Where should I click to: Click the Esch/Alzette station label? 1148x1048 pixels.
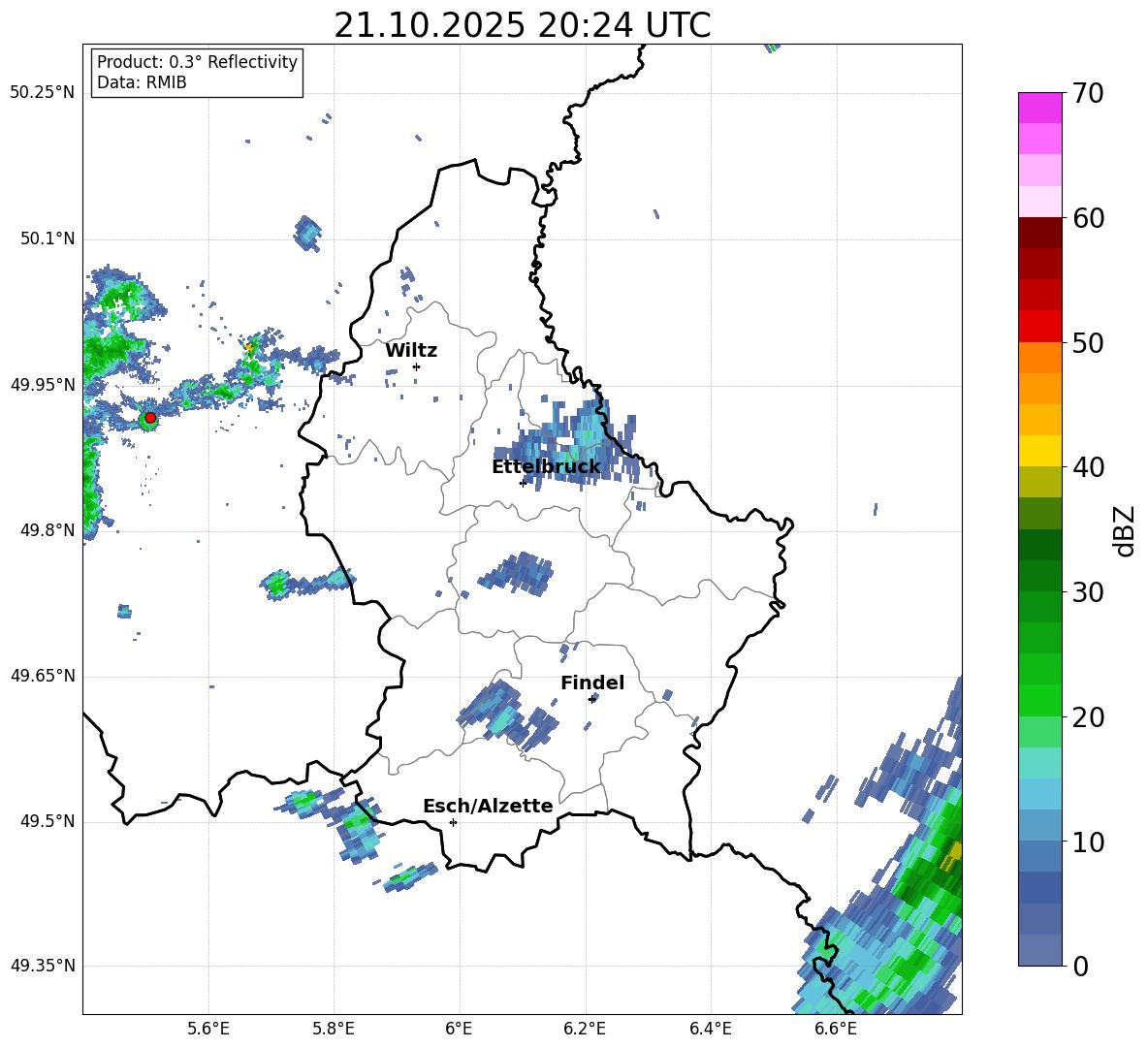(x=488, y=806)
